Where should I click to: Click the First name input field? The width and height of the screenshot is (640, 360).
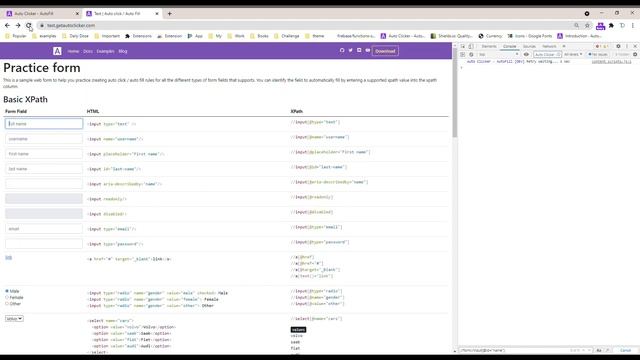coord(44,154)
